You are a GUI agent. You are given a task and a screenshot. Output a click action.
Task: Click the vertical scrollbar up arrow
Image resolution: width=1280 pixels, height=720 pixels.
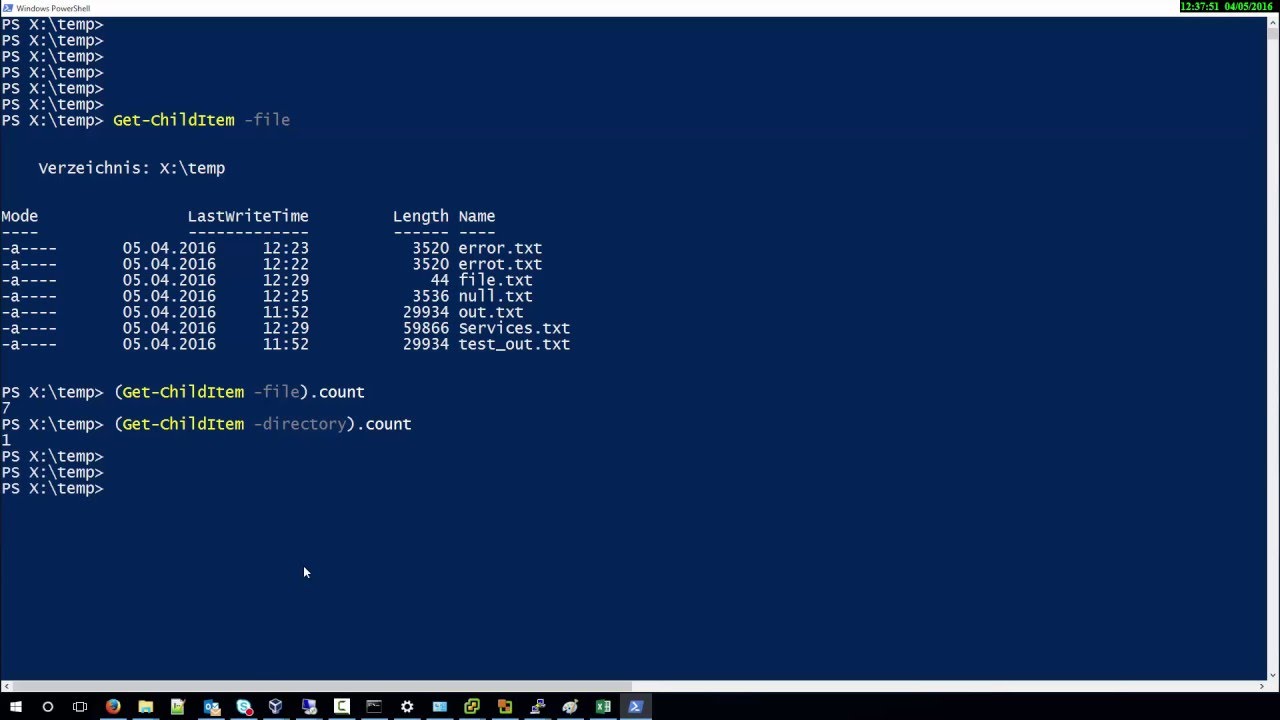[1273, 23]
